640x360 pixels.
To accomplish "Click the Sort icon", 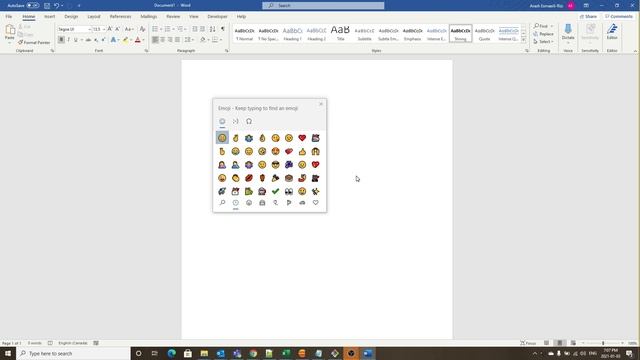I will pos(213,29).
